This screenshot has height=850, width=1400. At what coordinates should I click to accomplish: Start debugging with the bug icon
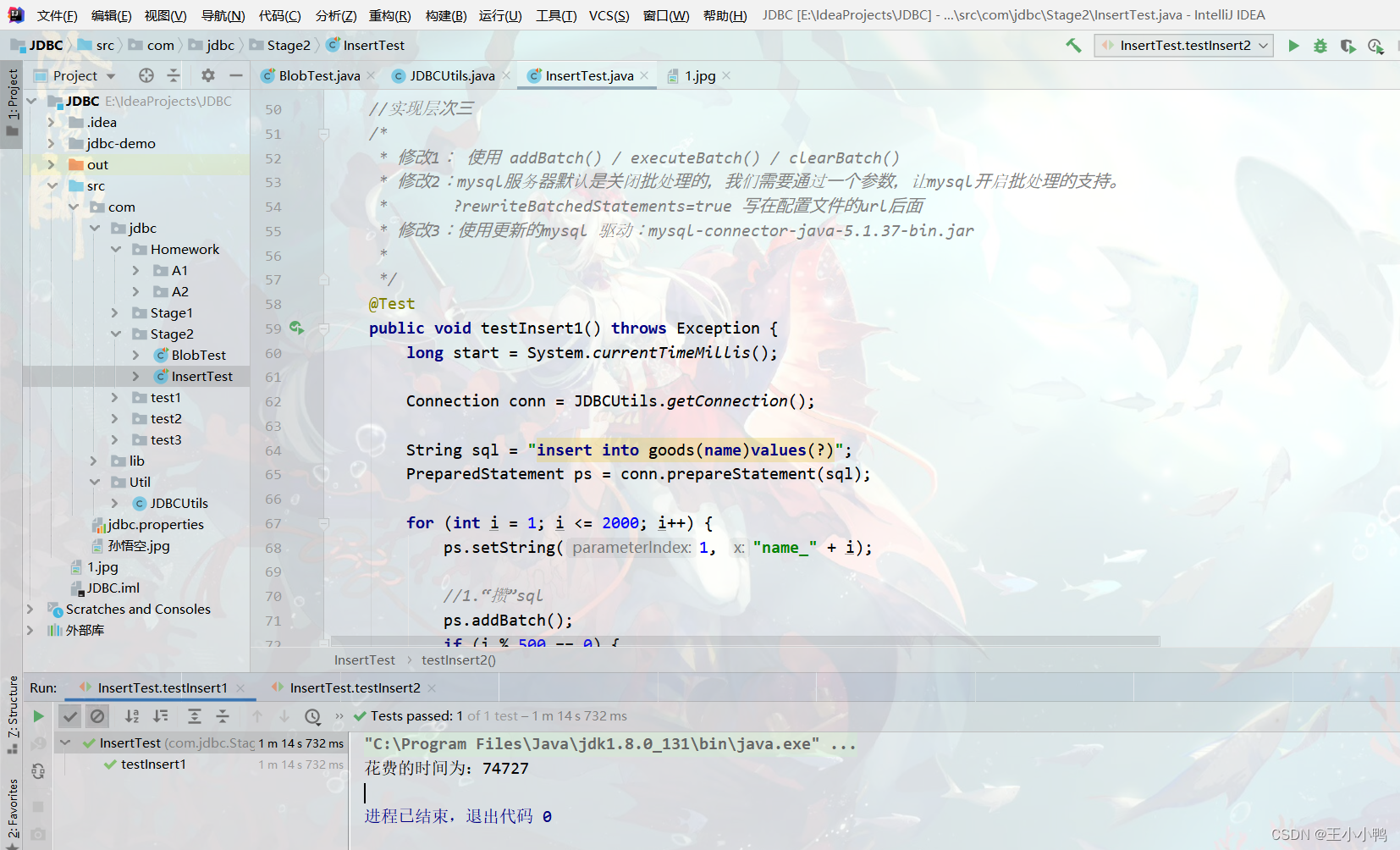coord(1320,46)
